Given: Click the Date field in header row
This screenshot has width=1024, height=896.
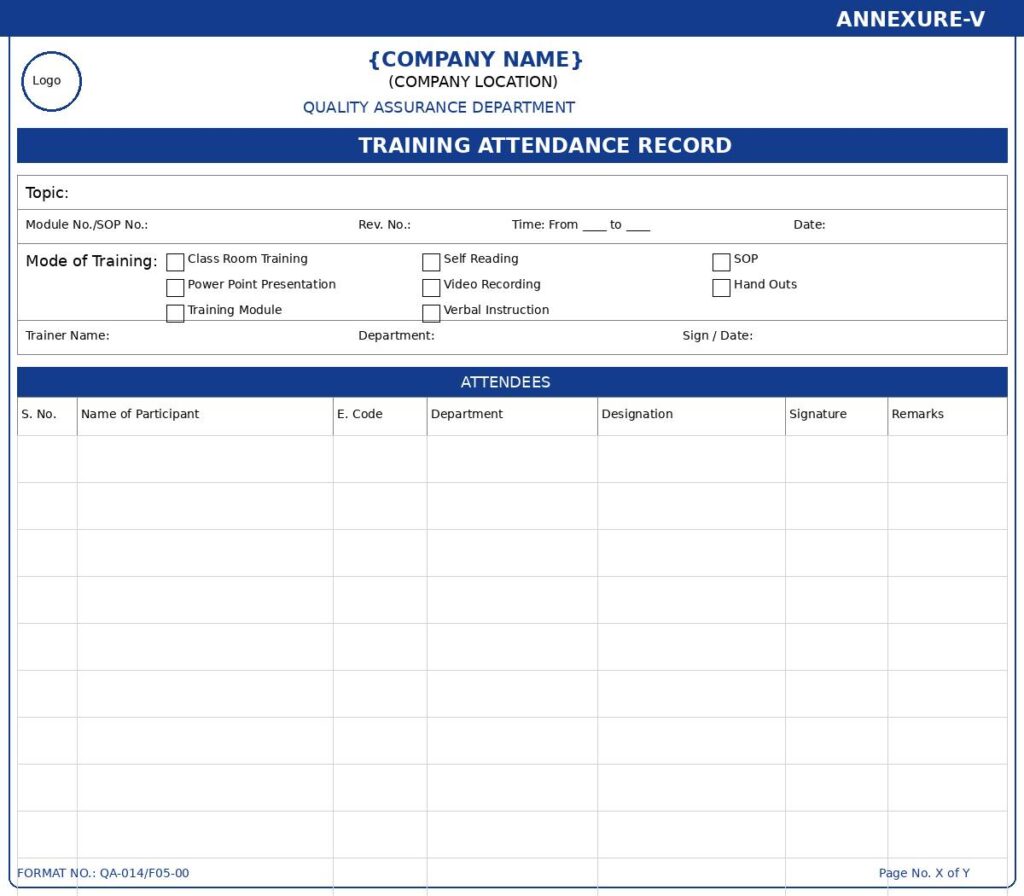Looking at the screenshot, I should [x=809, y=225].
